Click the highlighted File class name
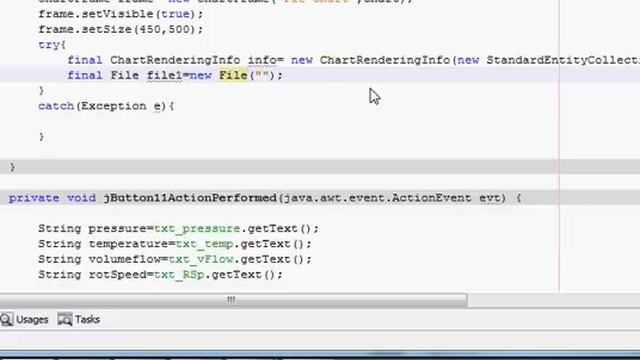Viewport: 640px width, 360px height. click(x=233, y=76)
